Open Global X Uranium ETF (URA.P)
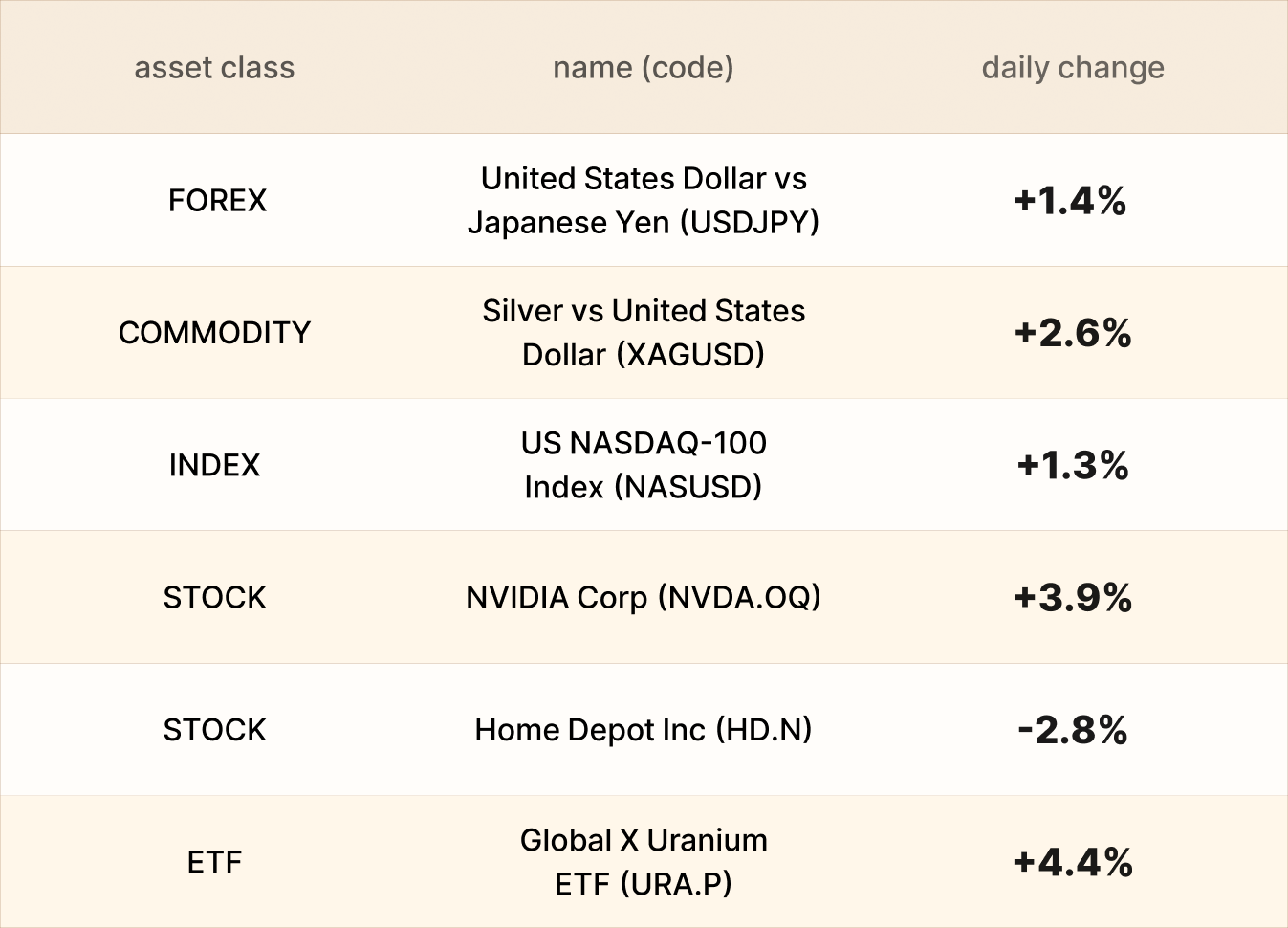1288x928 pixels. click(x=643, y=862)
